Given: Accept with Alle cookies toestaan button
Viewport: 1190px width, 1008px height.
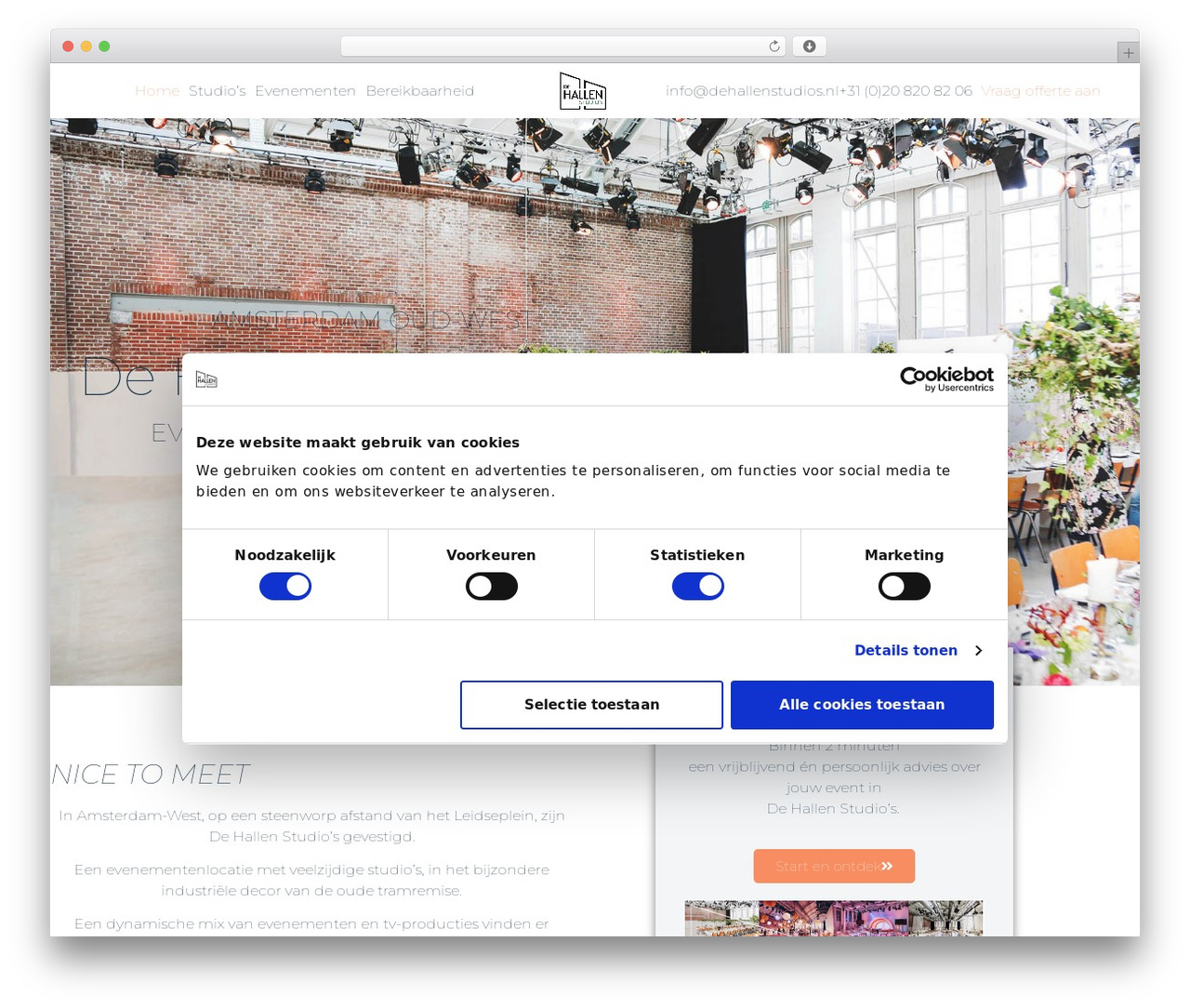Looking at the screenshot, I should (862, 705).
